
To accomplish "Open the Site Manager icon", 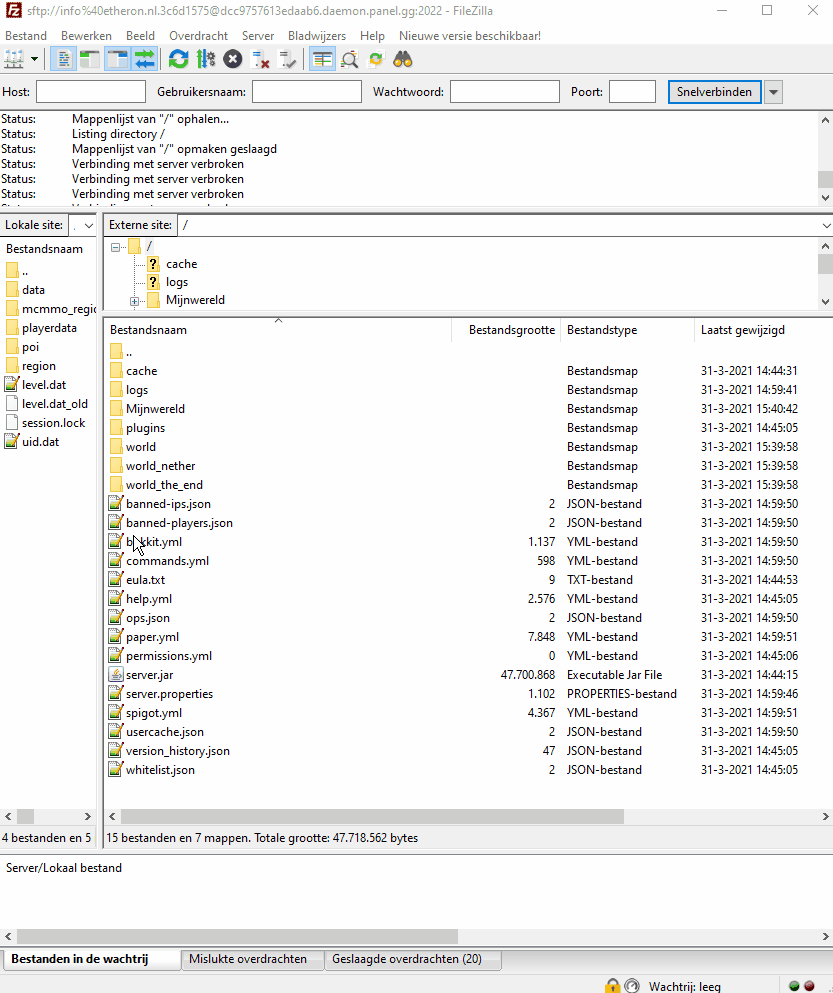I will tap(14, 59).
